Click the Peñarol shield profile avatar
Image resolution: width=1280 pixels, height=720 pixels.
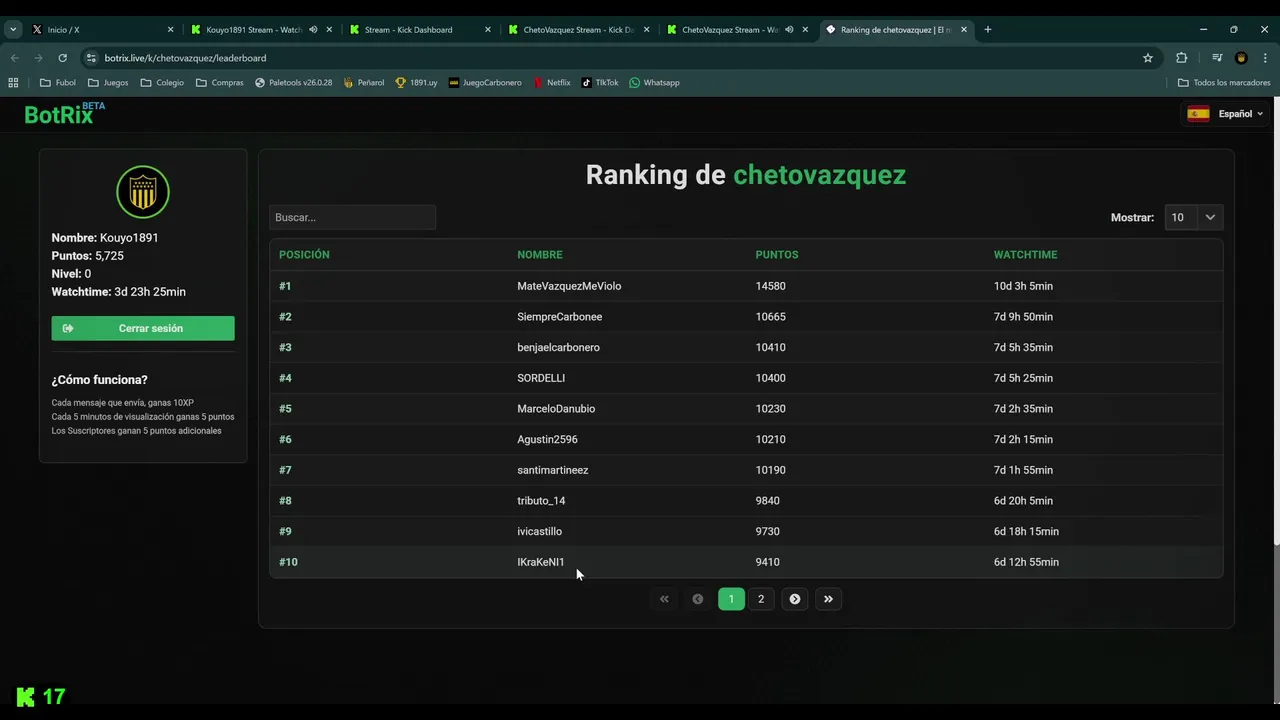click(143, 192)
